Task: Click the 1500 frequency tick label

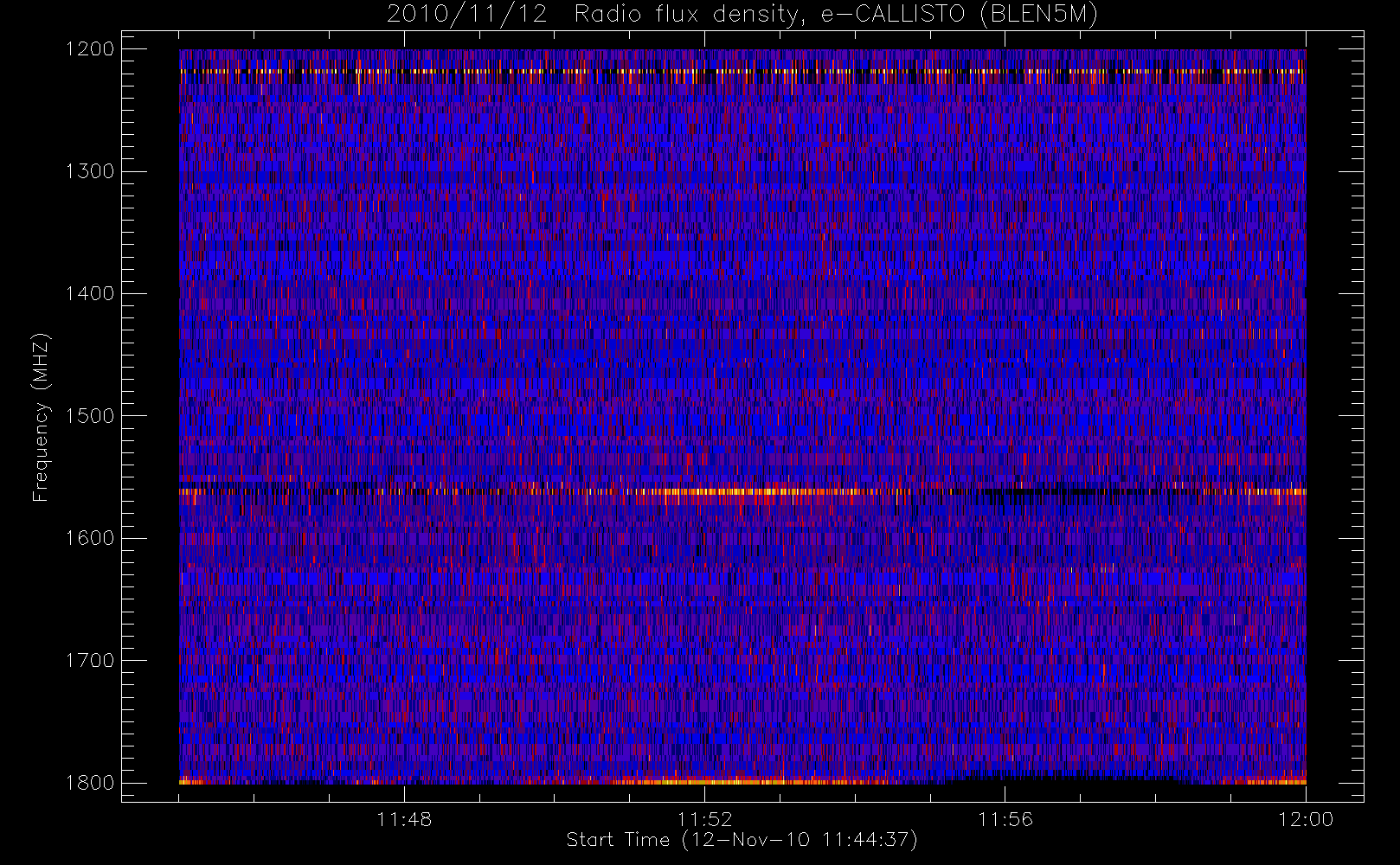Action: (x=90, y=416)
